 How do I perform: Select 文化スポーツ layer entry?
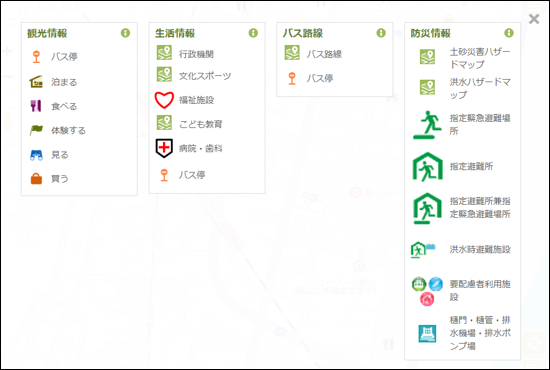tap(205, 76)
